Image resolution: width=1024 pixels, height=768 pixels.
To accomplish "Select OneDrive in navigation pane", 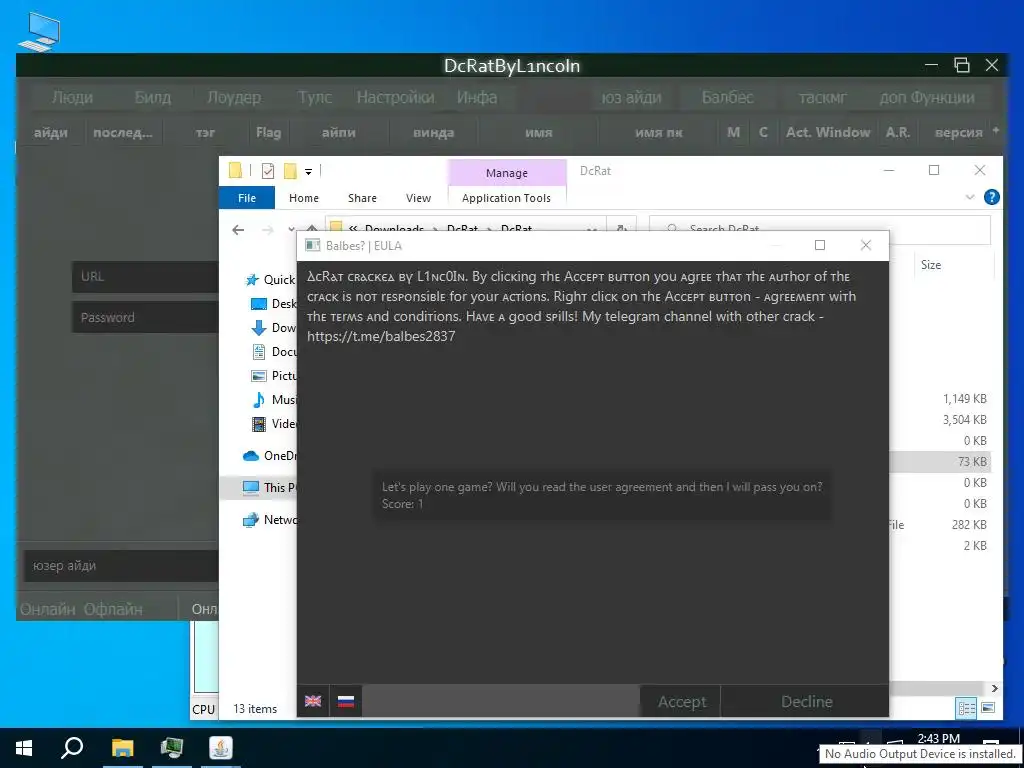I will point(270,456).
